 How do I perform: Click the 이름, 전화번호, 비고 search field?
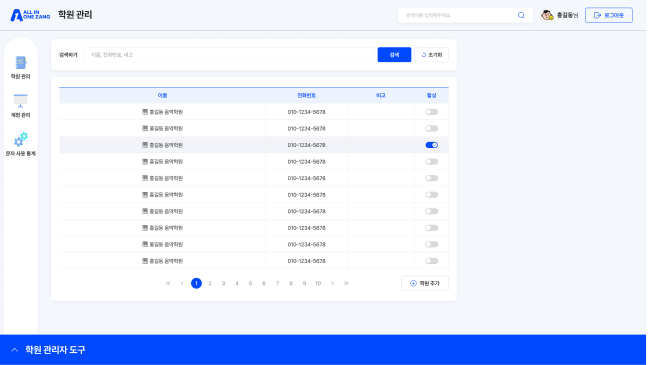229,55
